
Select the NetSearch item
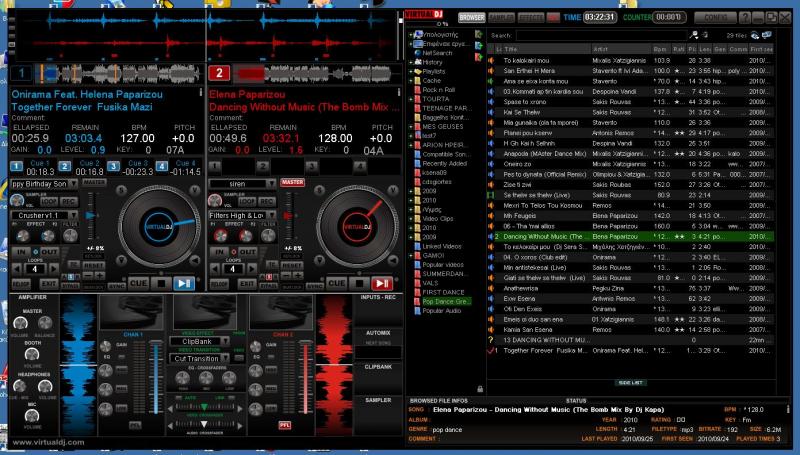point(437,53)
